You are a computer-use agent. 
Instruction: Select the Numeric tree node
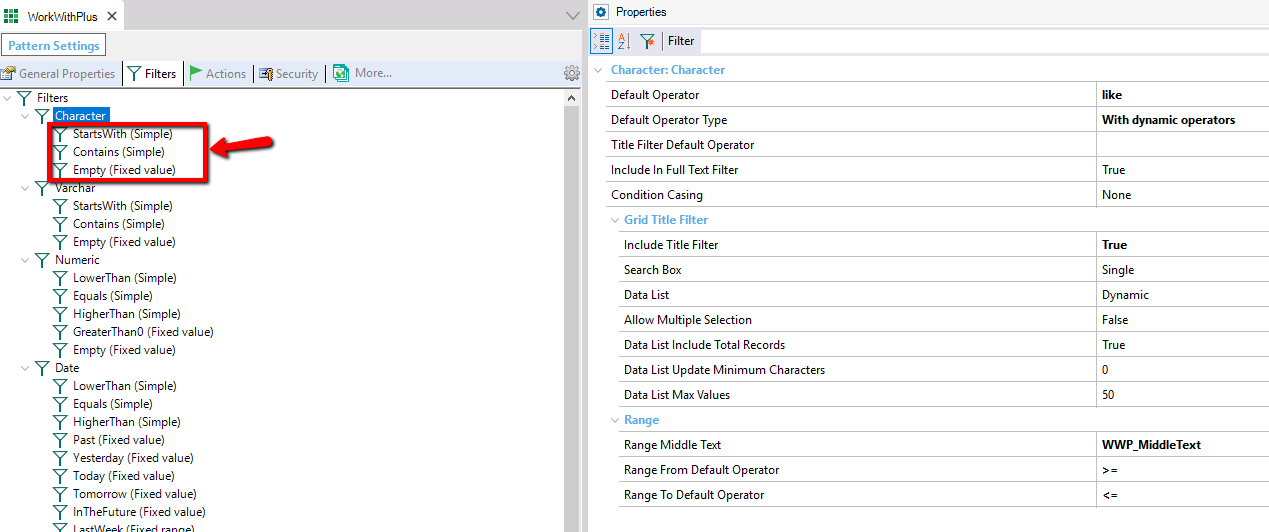(77, 260)
